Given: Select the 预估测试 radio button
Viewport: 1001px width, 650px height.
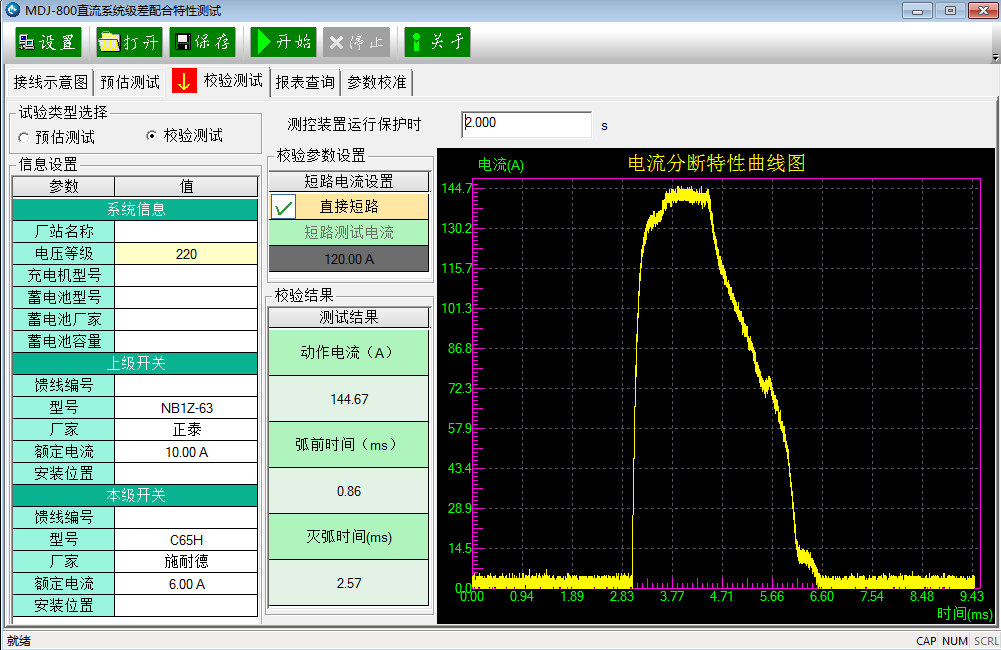Looking at the screenshot, I should (x=24, y=137).
